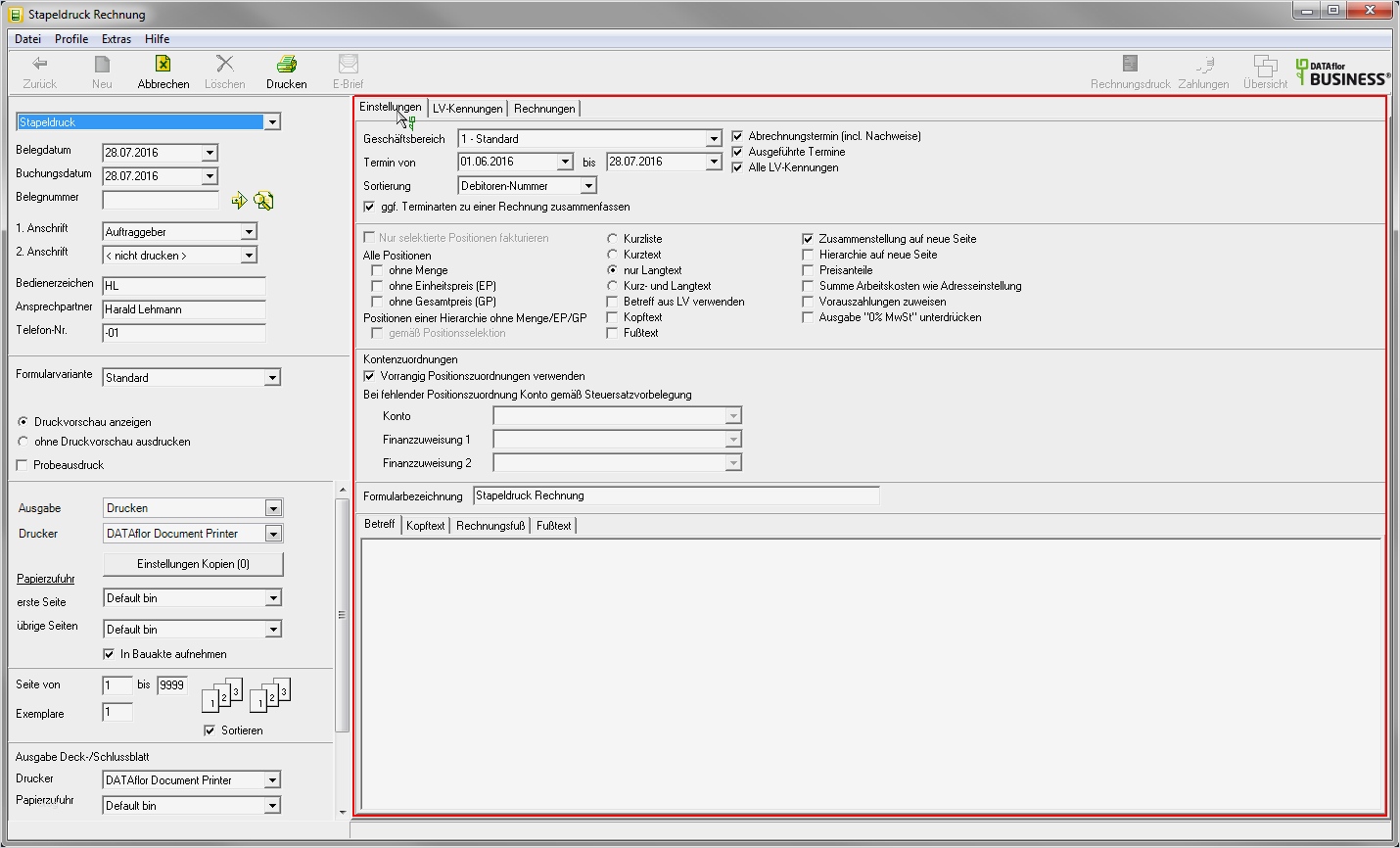1400x848 pixels.
Task: Click the Einstellungen Kopien (0) button
Action: pyautogui.click(x=193, y=564)
